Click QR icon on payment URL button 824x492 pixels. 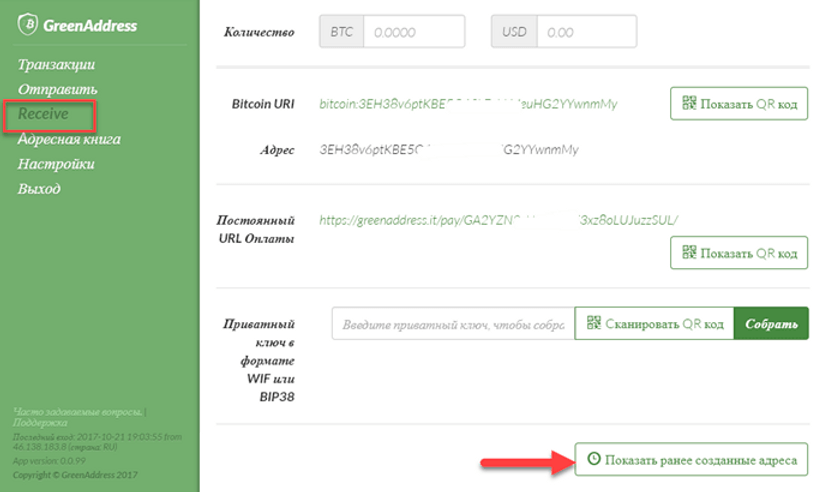tap(689, 252)
